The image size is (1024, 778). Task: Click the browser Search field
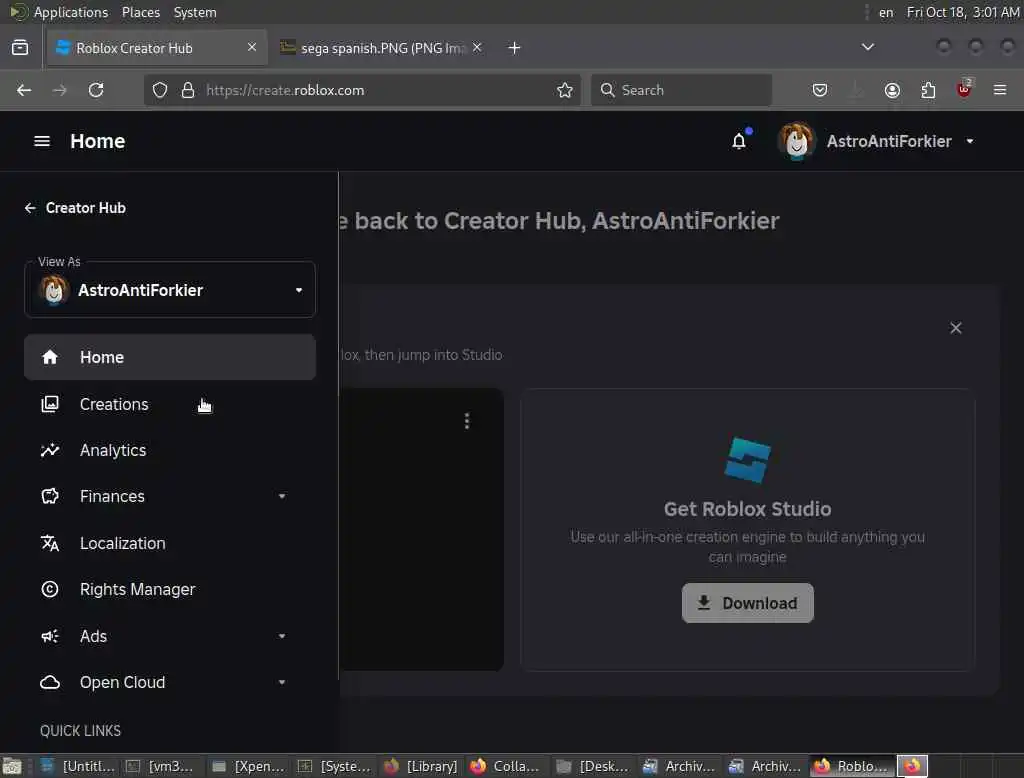pos(681,90)
